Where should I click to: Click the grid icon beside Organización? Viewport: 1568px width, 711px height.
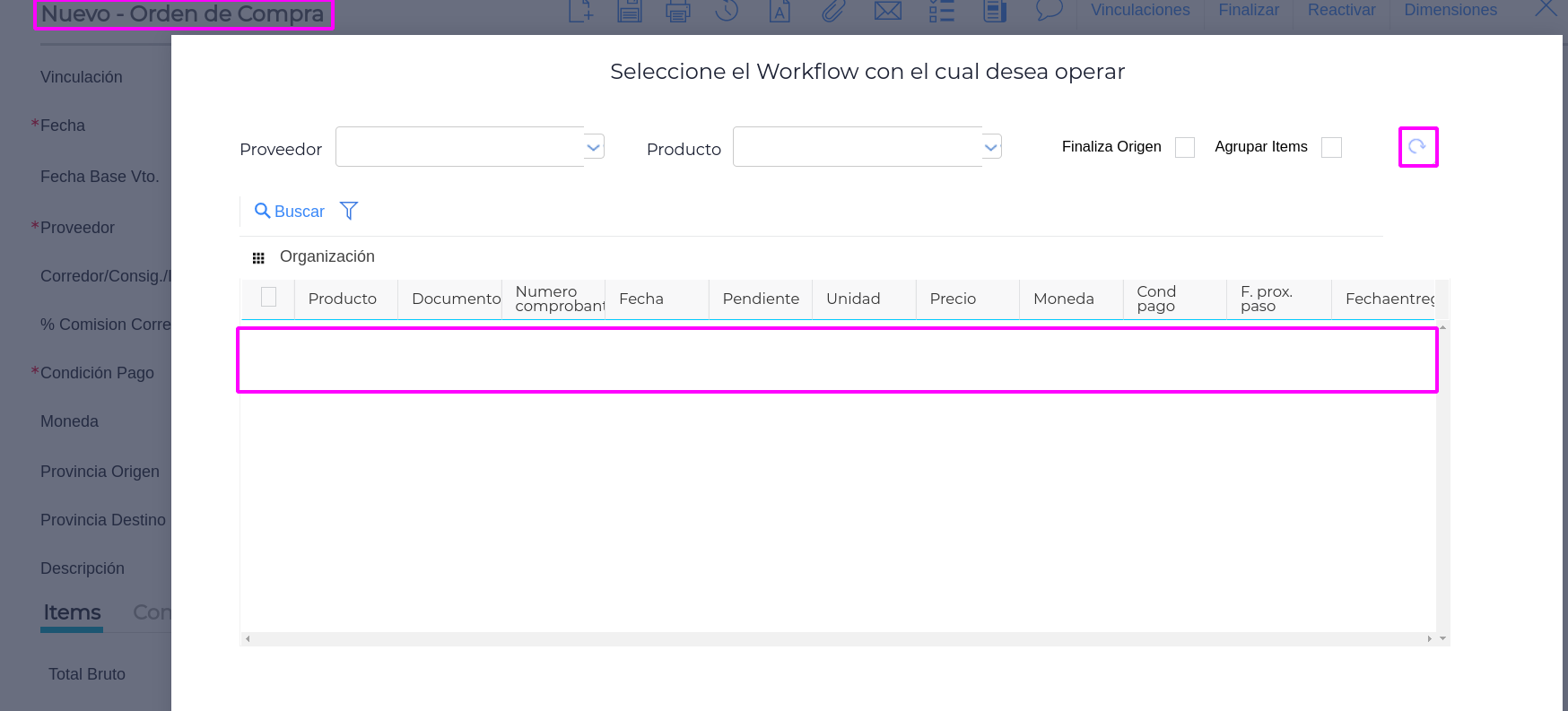(258, 258)
